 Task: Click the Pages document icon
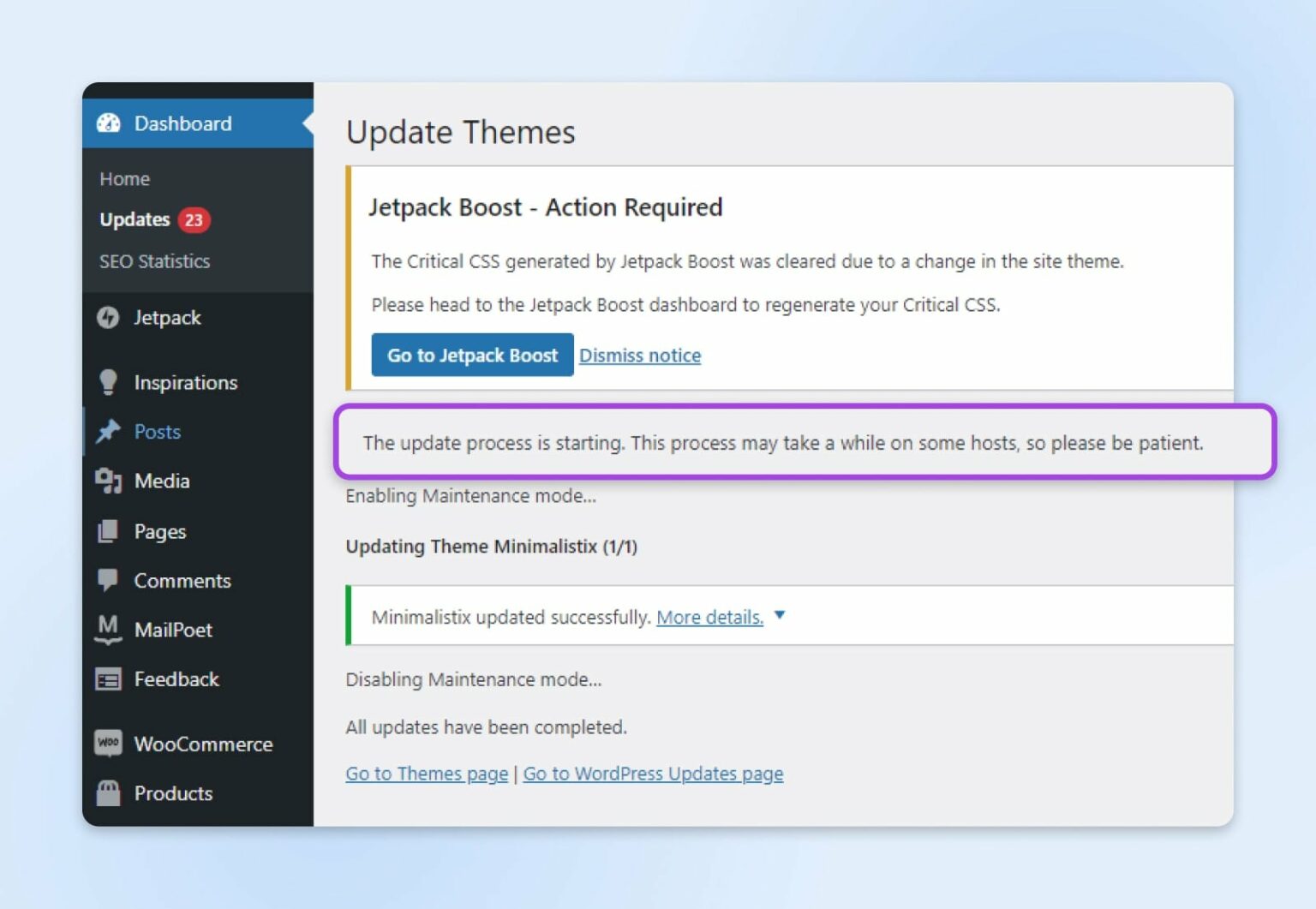(108, 531)
